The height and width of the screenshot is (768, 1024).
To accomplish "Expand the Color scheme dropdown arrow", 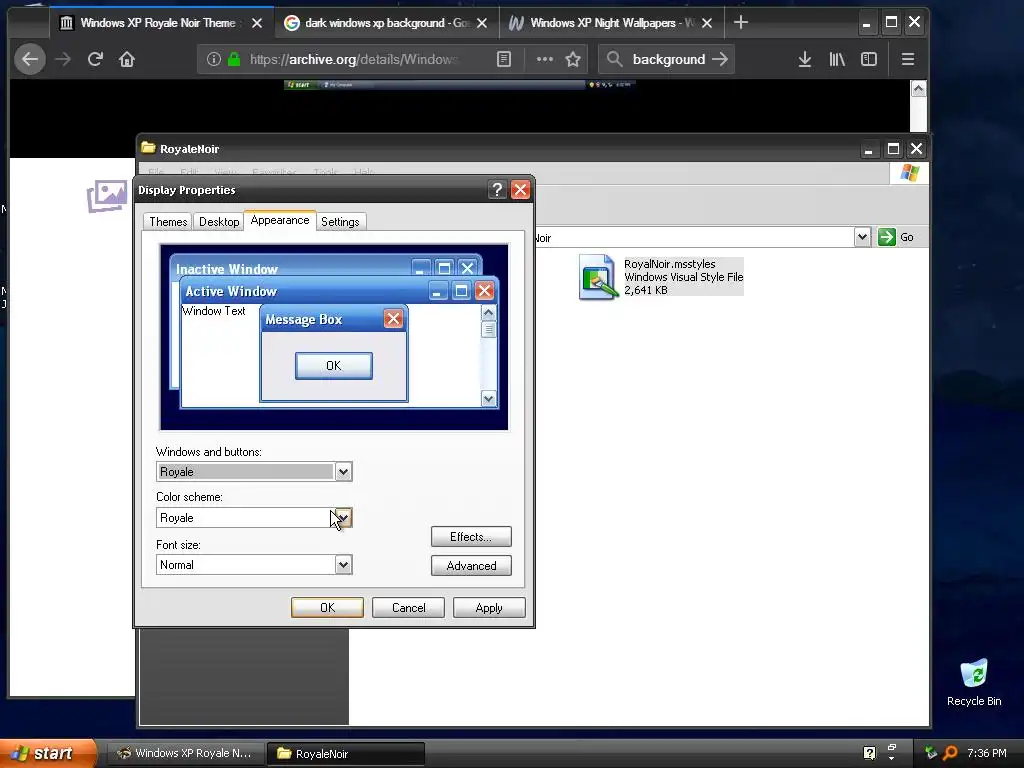I will click(344, 518).
